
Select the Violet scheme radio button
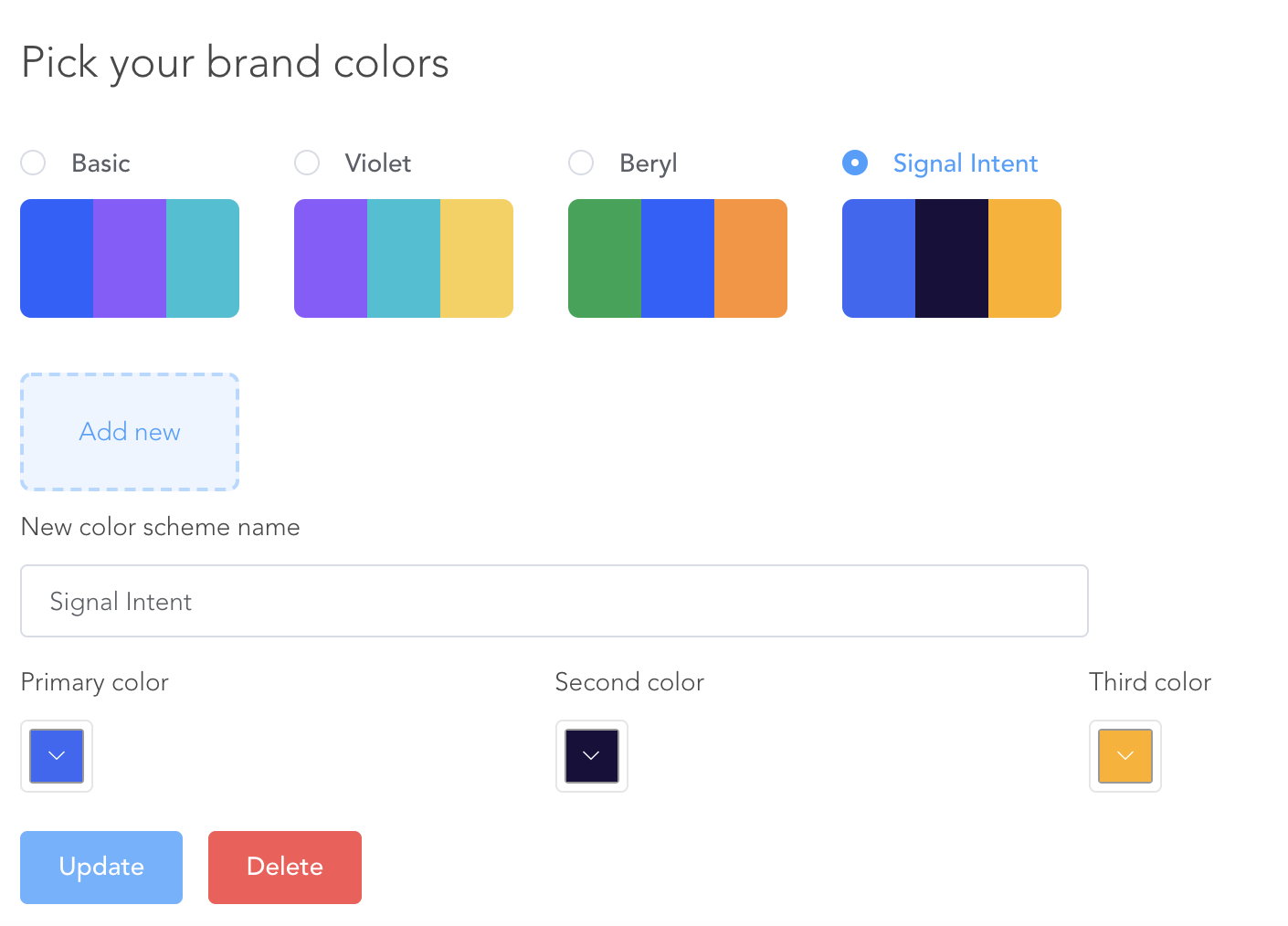tap(307, 163)
